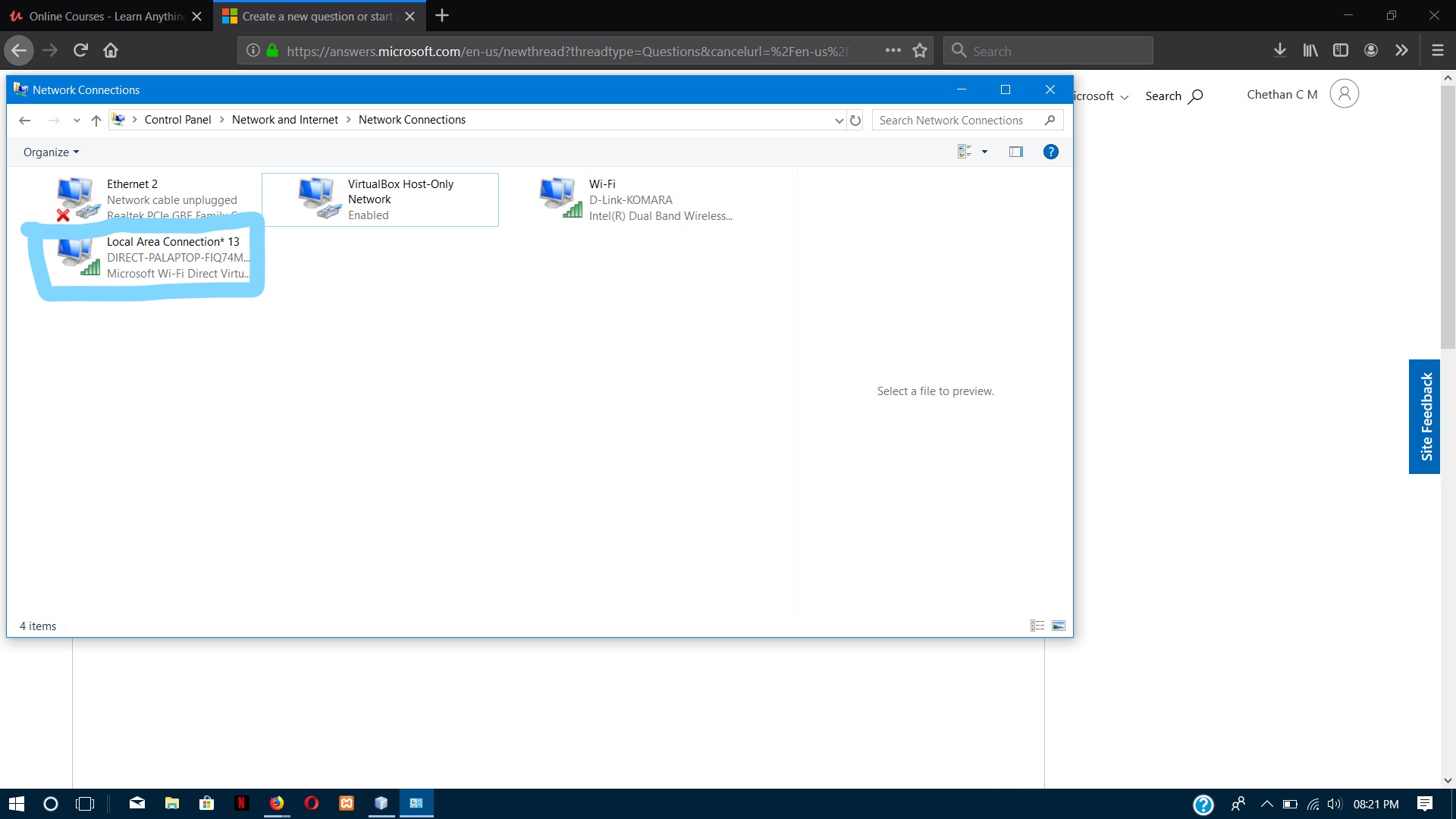Open the Firefox hamburger menu

coord(1437,51)
